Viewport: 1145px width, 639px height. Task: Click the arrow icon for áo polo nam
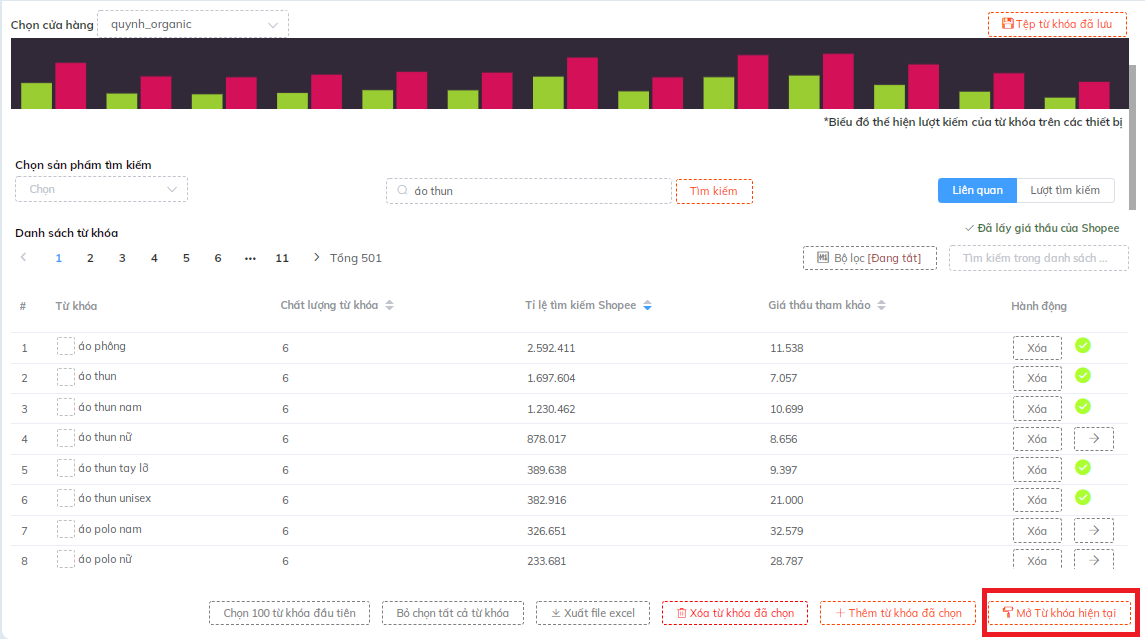[x=1093, y=531]
